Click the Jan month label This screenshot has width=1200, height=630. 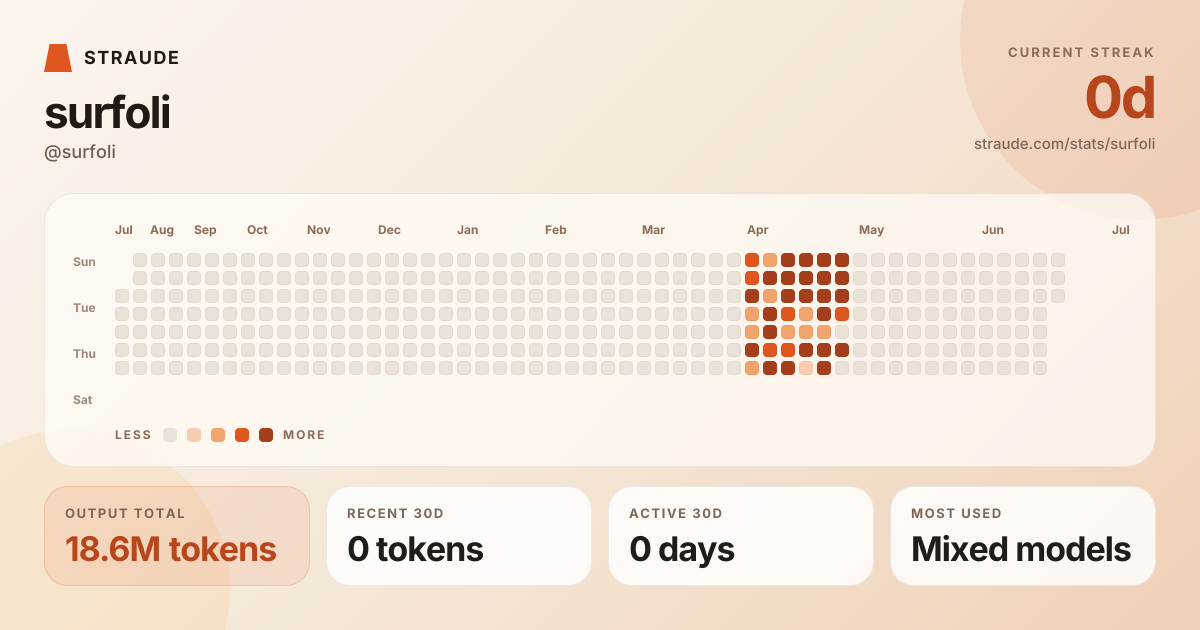(x=468, y=230)
